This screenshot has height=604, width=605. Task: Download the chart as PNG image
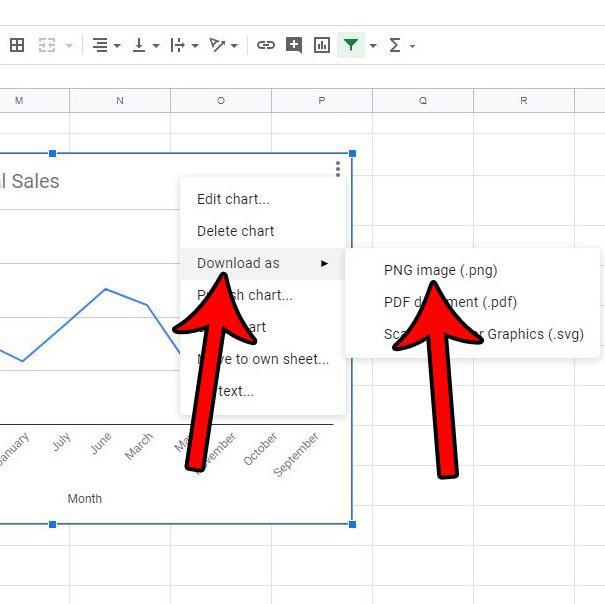coord(441,270)
